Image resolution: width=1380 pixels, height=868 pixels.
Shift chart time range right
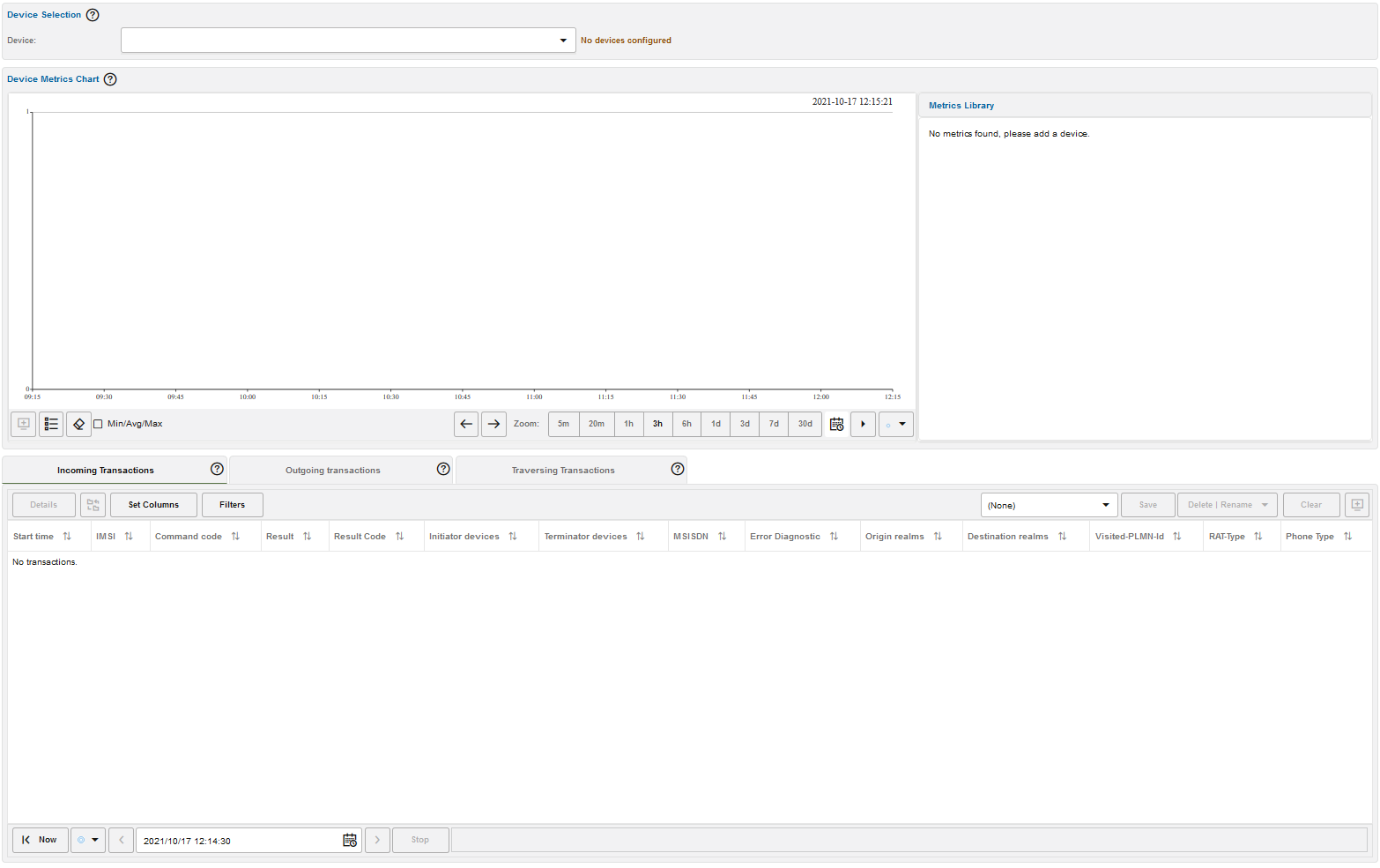(x=493, y=424)
